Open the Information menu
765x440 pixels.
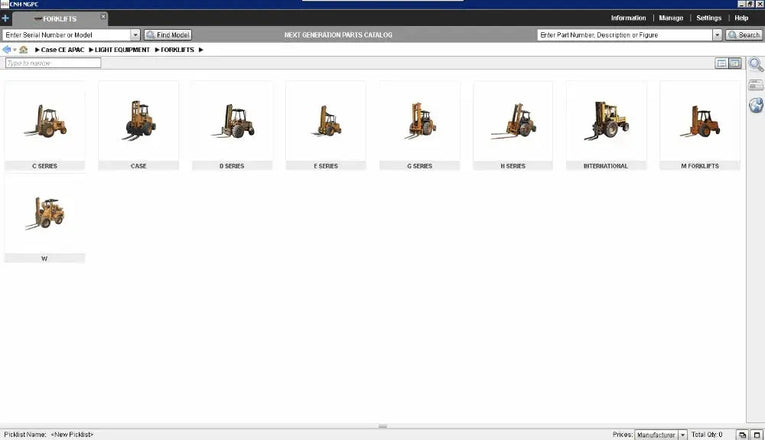pos(628,18)
